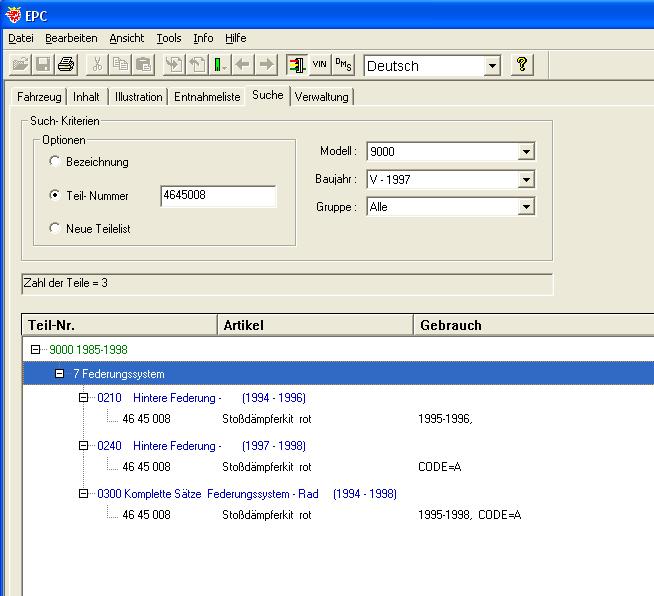Go back with the left arrow icon
Viewport: 654px width, 596px height.
point(243,65)
